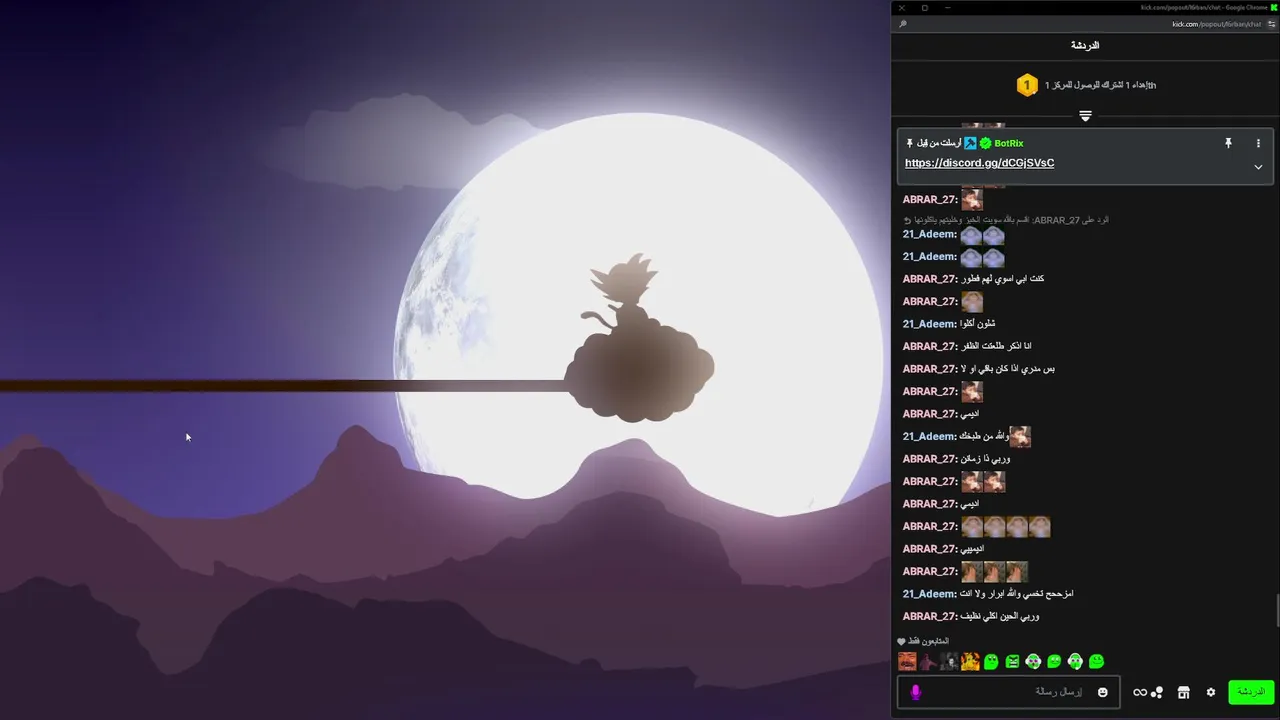Open the site settings icon in address bar
This screenshot has height=720, width=1280.
coord(1272,24)
